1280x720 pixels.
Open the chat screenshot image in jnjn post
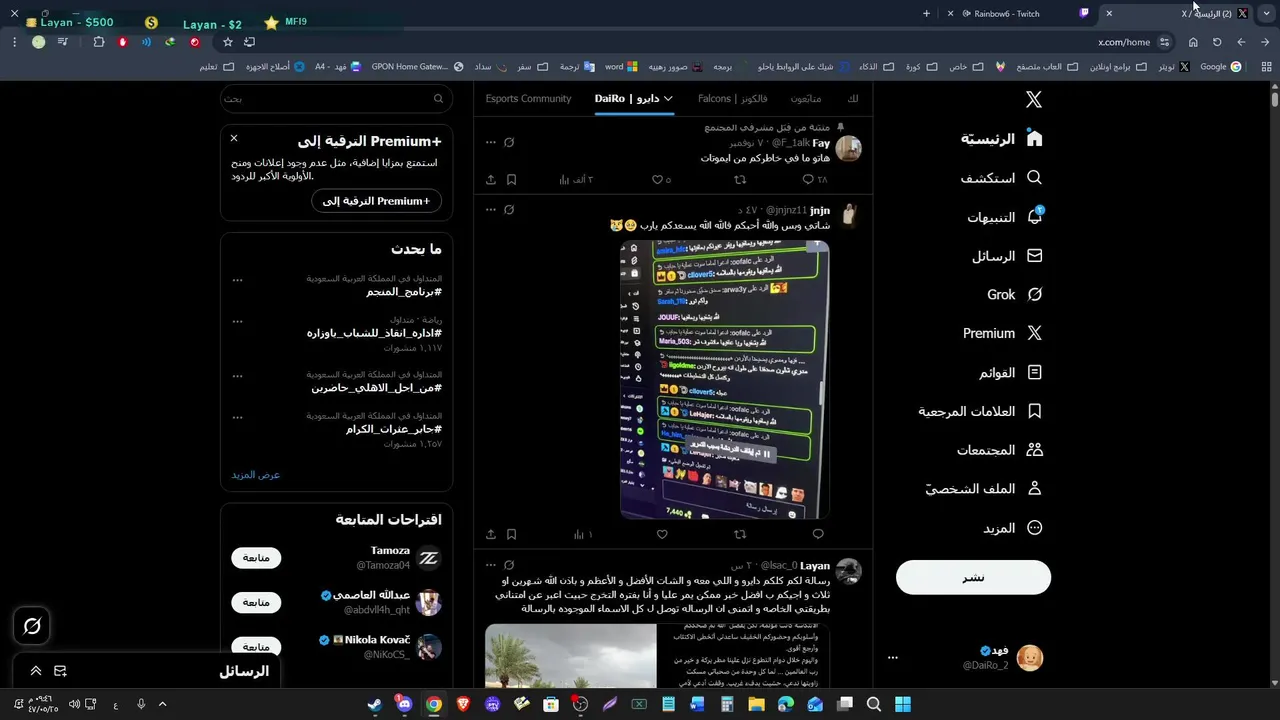click(x=724, y=380)
